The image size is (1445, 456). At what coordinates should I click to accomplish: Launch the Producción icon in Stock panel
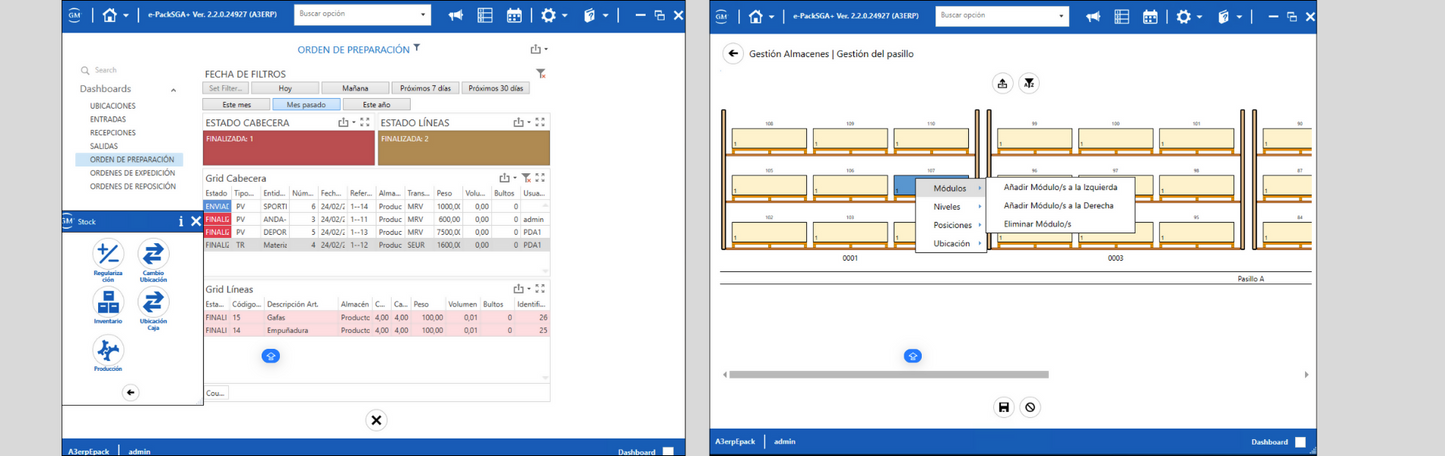pyautogui.click(x=108, y=349)
